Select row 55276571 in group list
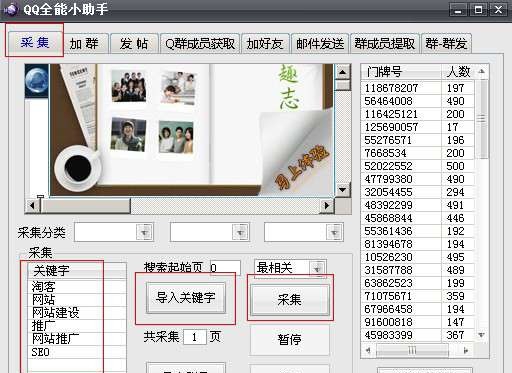The image size is (512, 373). (417, 140)
